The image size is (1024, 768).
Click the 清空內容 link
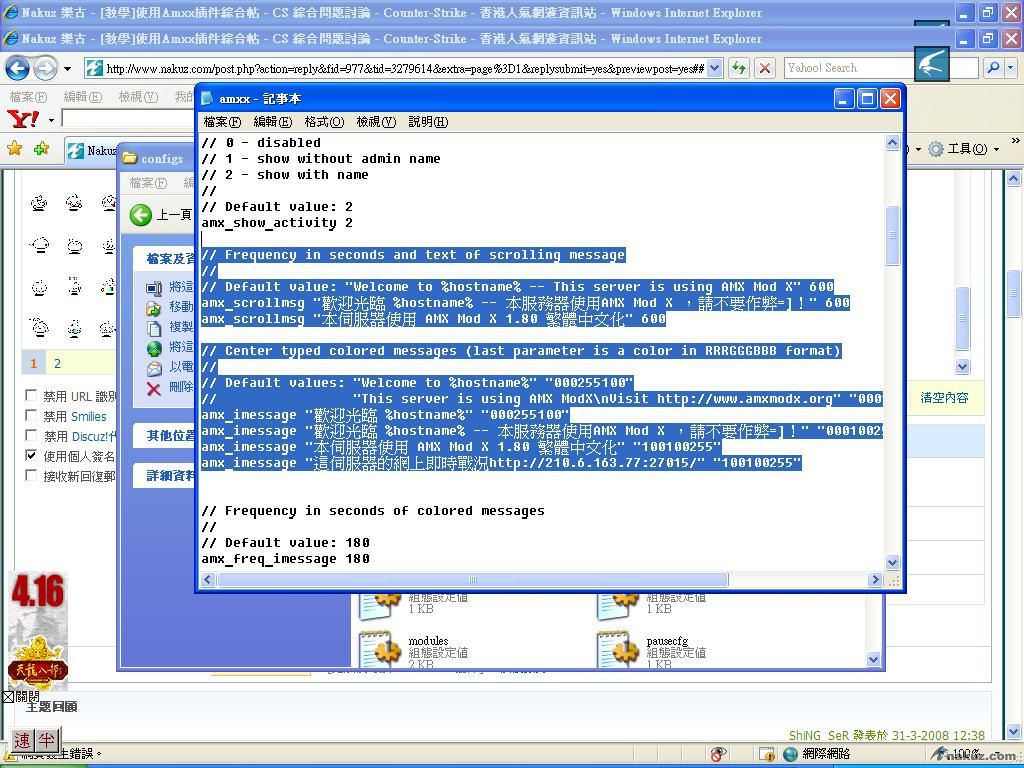944,398
